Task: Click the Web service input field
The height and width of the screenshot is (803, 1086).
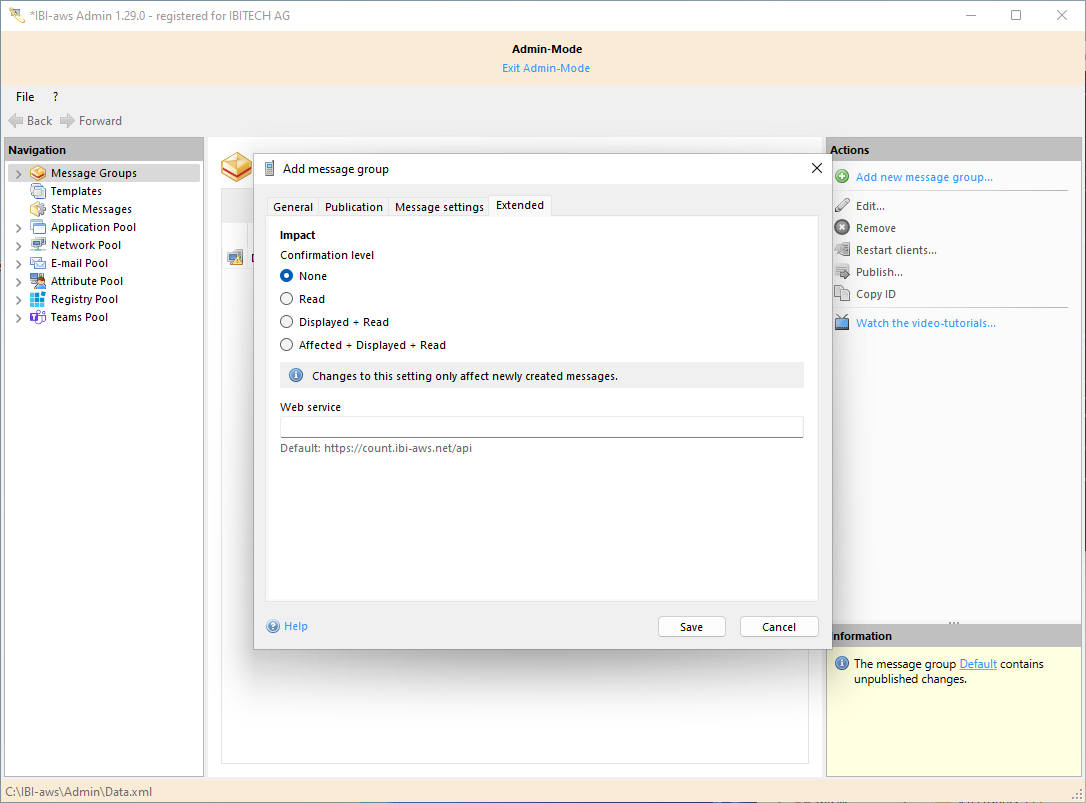Action: tap(541, 427)
